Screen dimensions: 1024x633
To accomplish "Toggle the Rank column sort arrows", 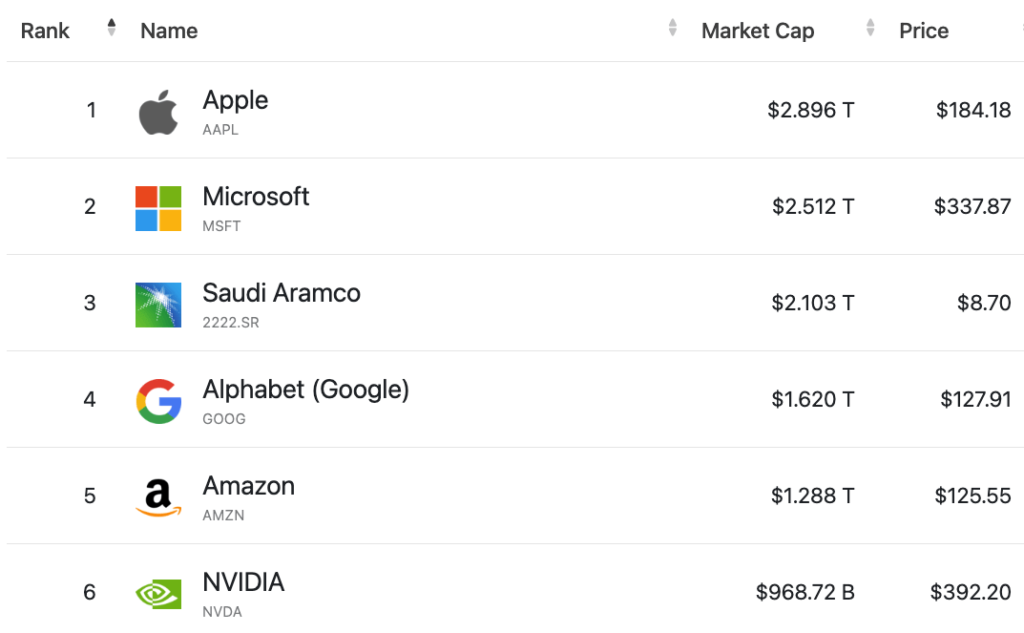I will (112, 27).
